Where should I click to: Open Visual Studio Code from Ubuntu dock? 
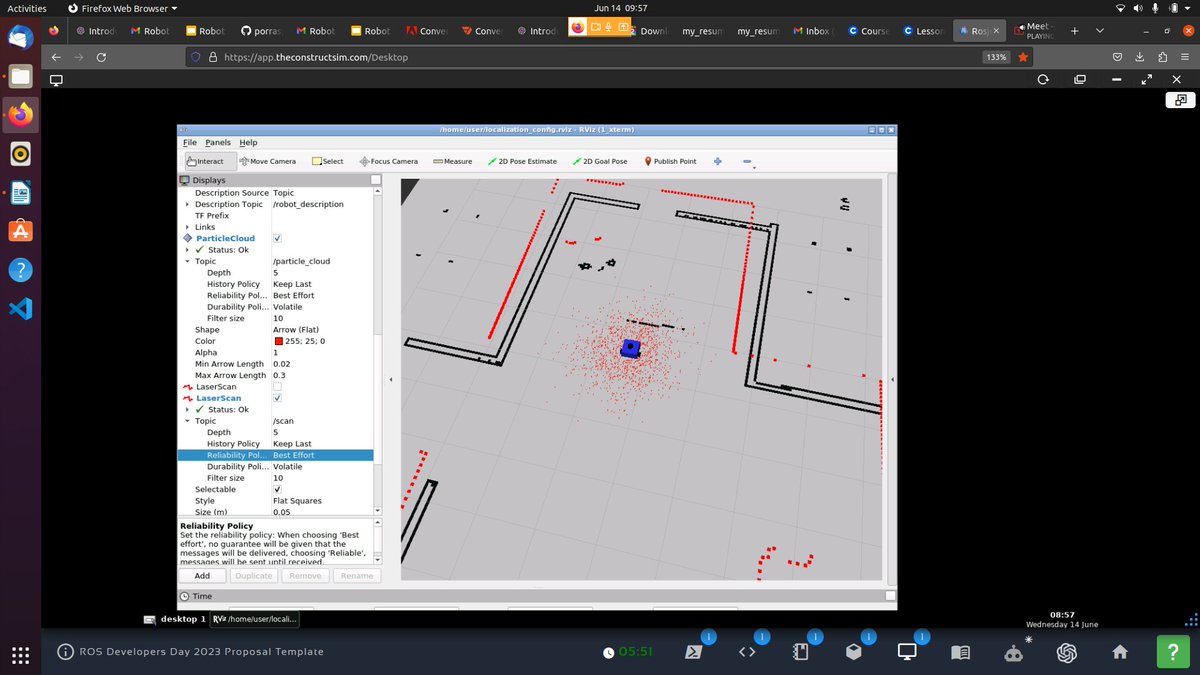point(21,308)
